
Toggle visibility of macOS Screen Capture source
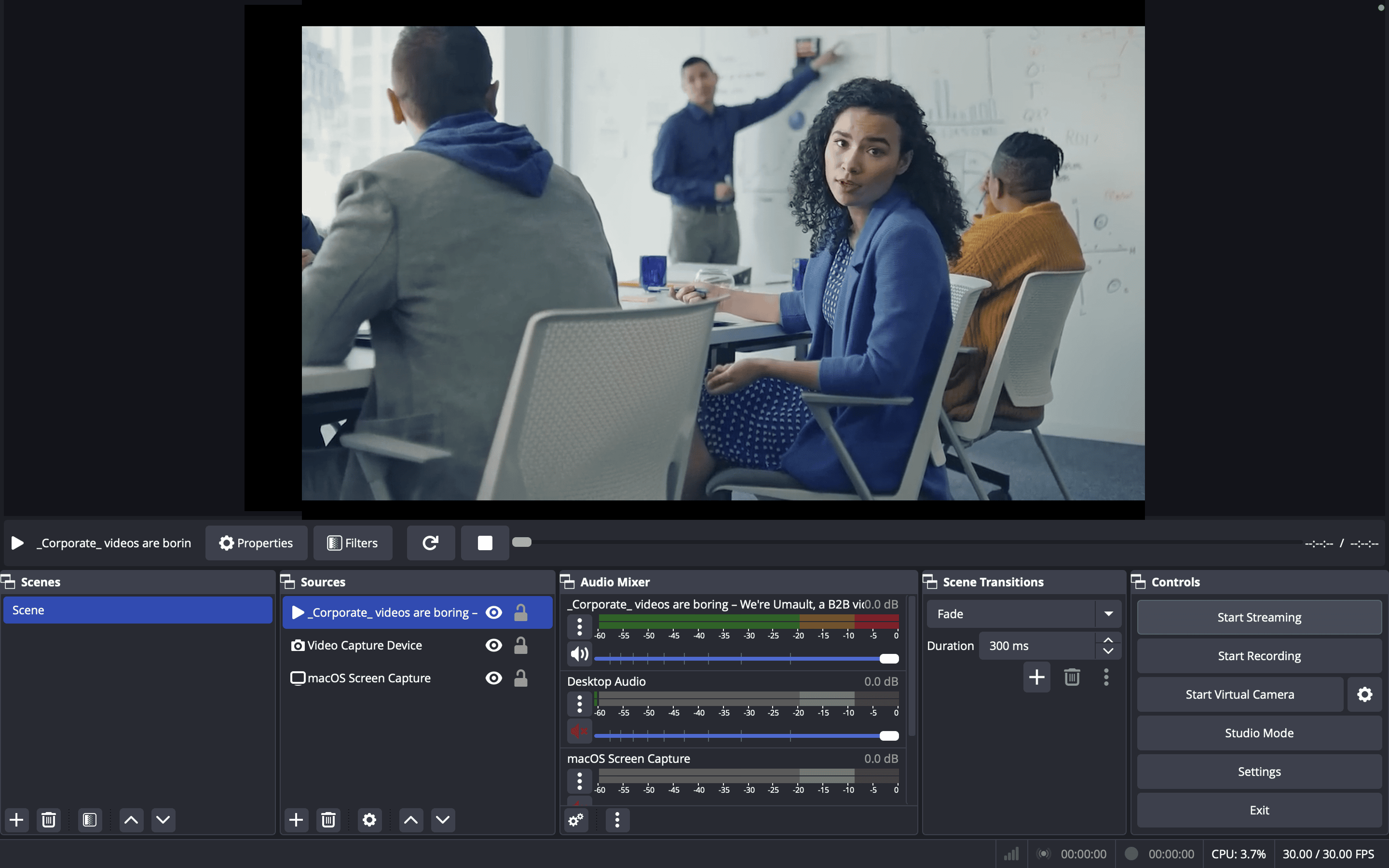click(493, 678)
